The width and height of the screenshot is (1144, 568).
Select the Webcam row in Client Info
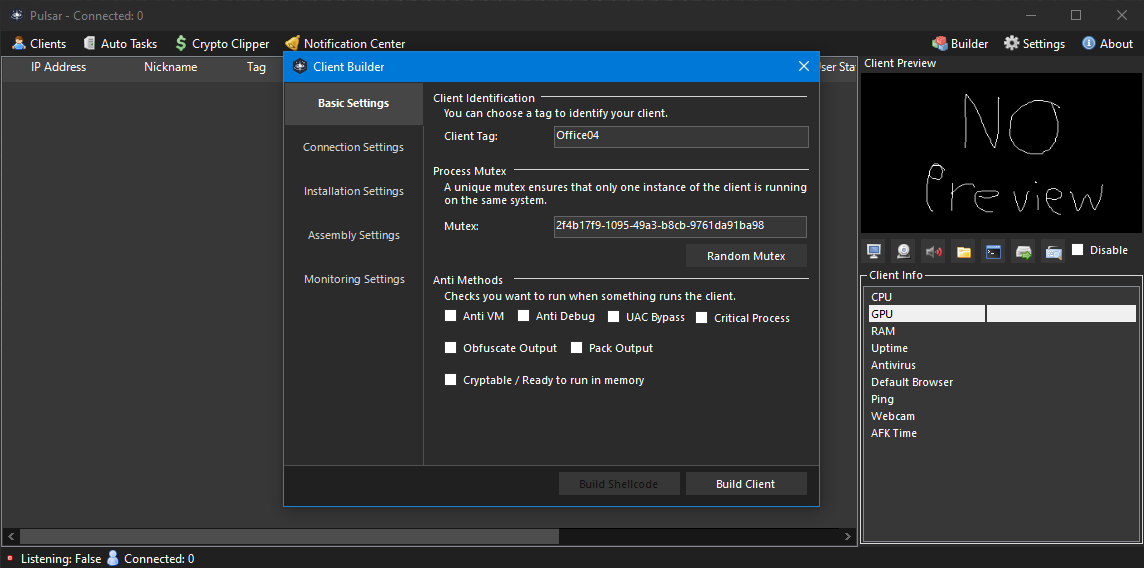coord(1002,416)
